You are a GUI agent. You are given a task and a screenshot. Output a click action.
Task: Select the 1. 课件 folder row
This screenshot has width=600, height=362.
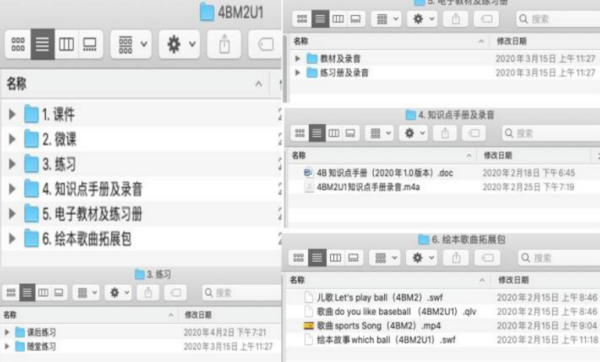142,114
